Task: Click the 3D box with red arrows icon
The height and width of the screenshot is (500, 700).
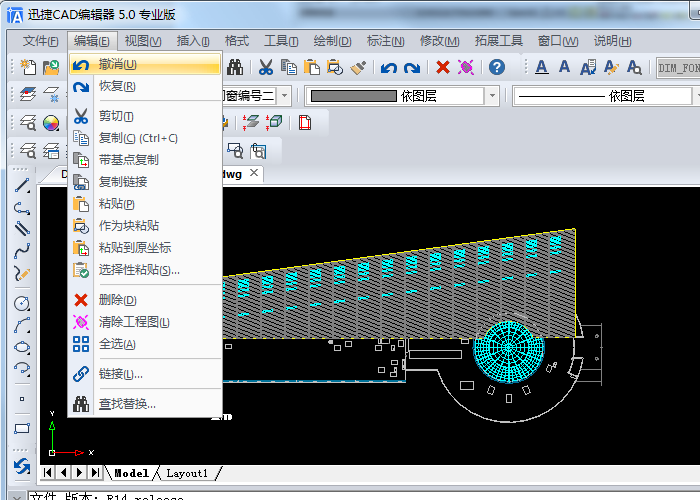Action: click(274, 121)
